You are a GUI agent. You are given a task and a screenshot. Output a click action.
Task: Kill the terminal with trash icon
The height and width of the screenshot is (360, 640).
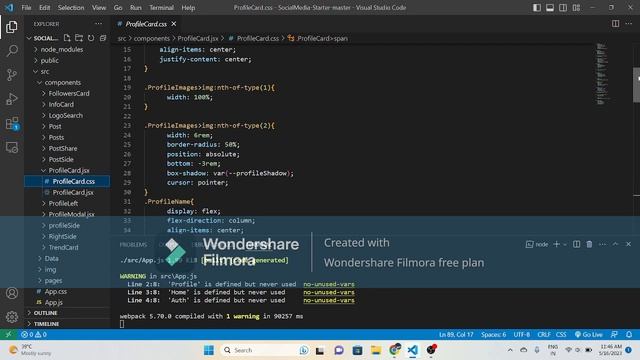point(589,244)
